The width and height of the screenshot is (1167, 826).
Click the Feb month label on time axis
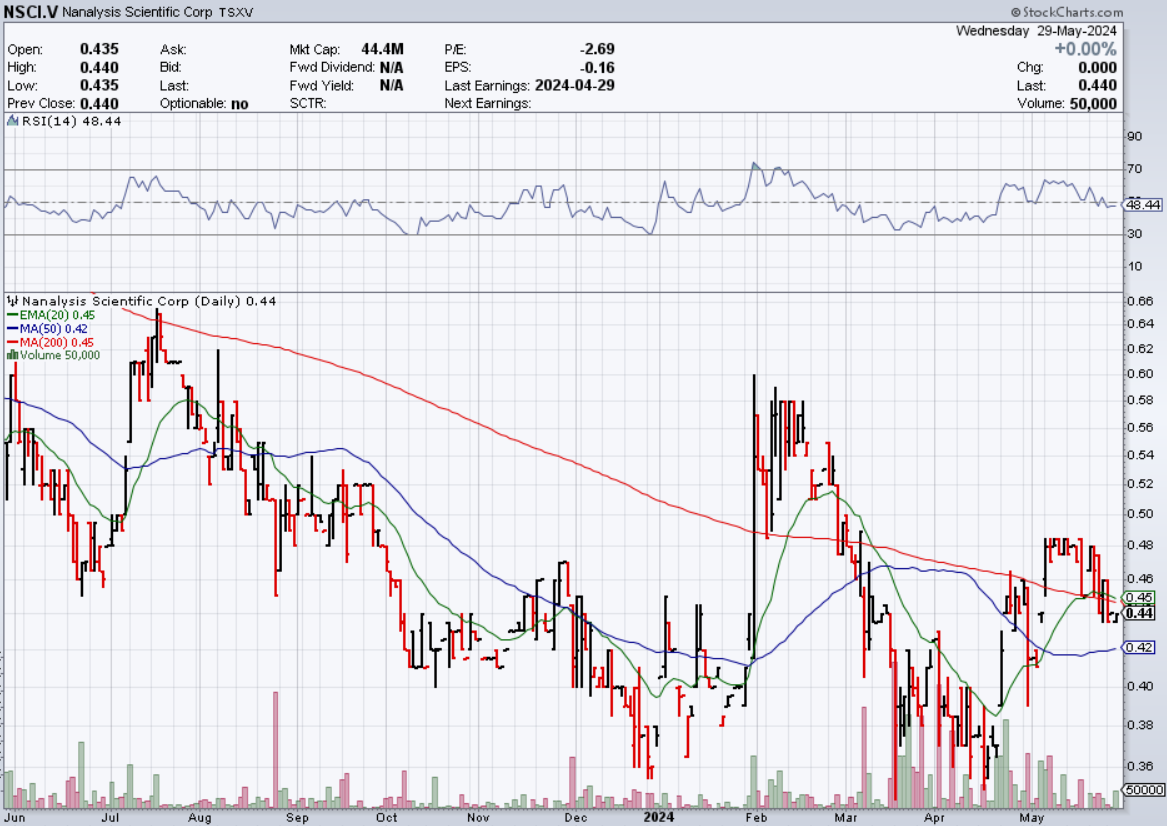755,817
